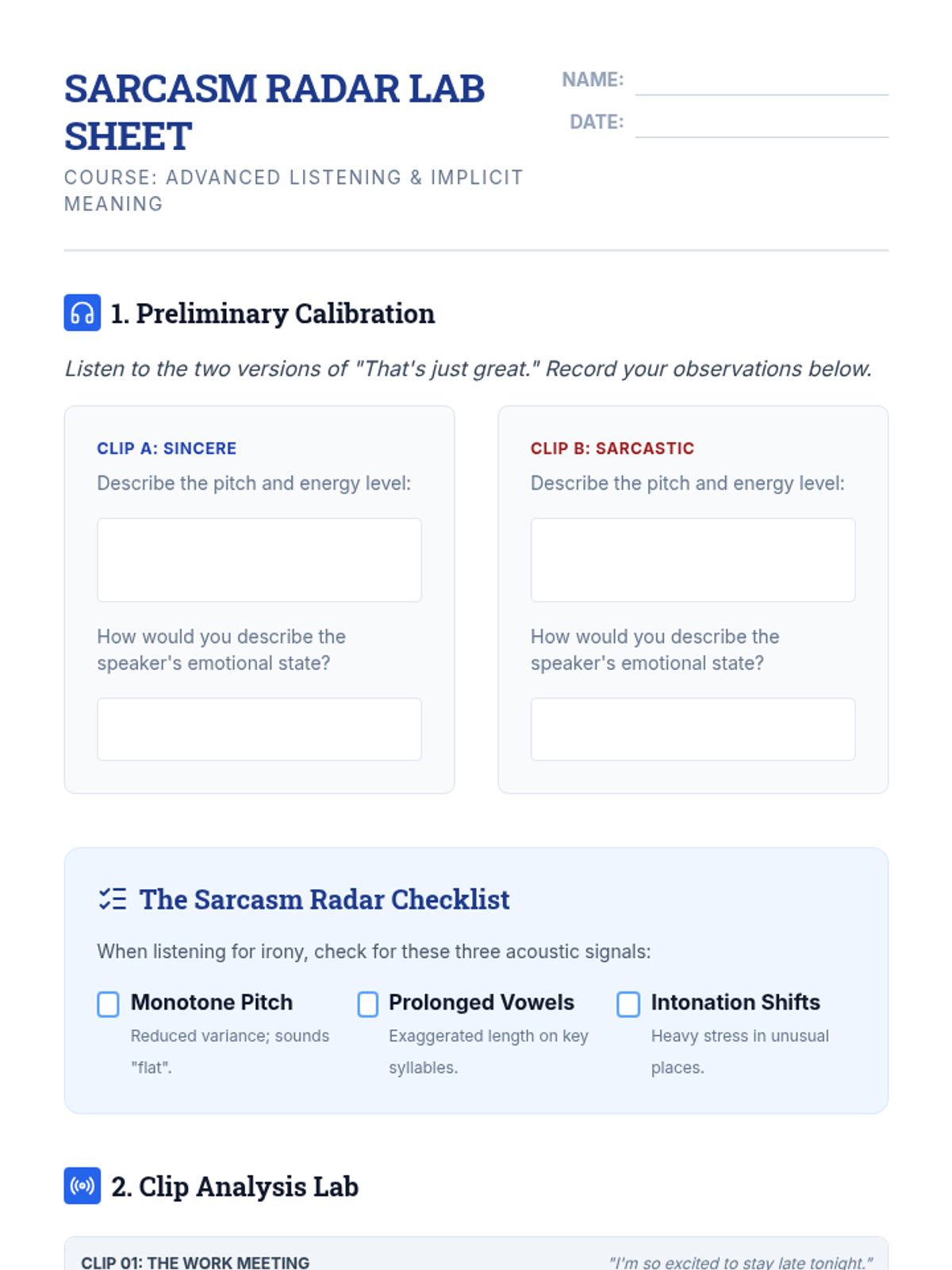Image resolution: width=952 pixels, height=1270 pixels.
Task: Click the NAME line field
Action: pos(762,81)
